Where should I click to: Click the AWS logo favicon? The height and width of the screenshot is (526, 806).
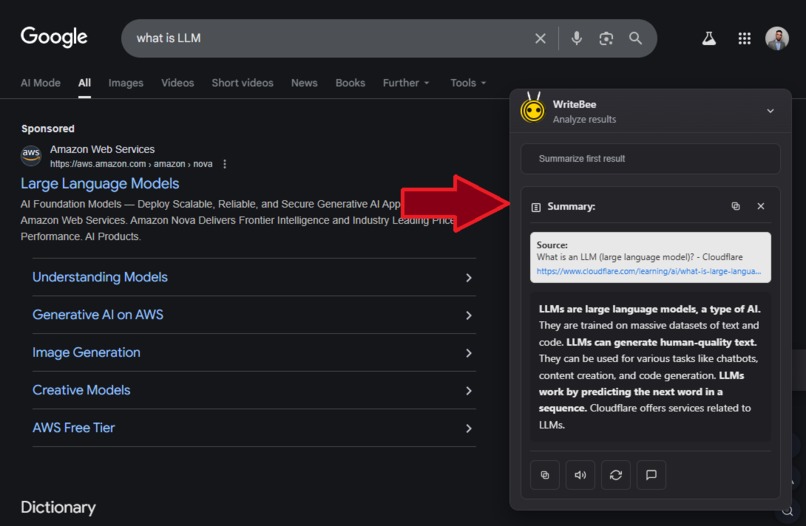coord(31,155)
